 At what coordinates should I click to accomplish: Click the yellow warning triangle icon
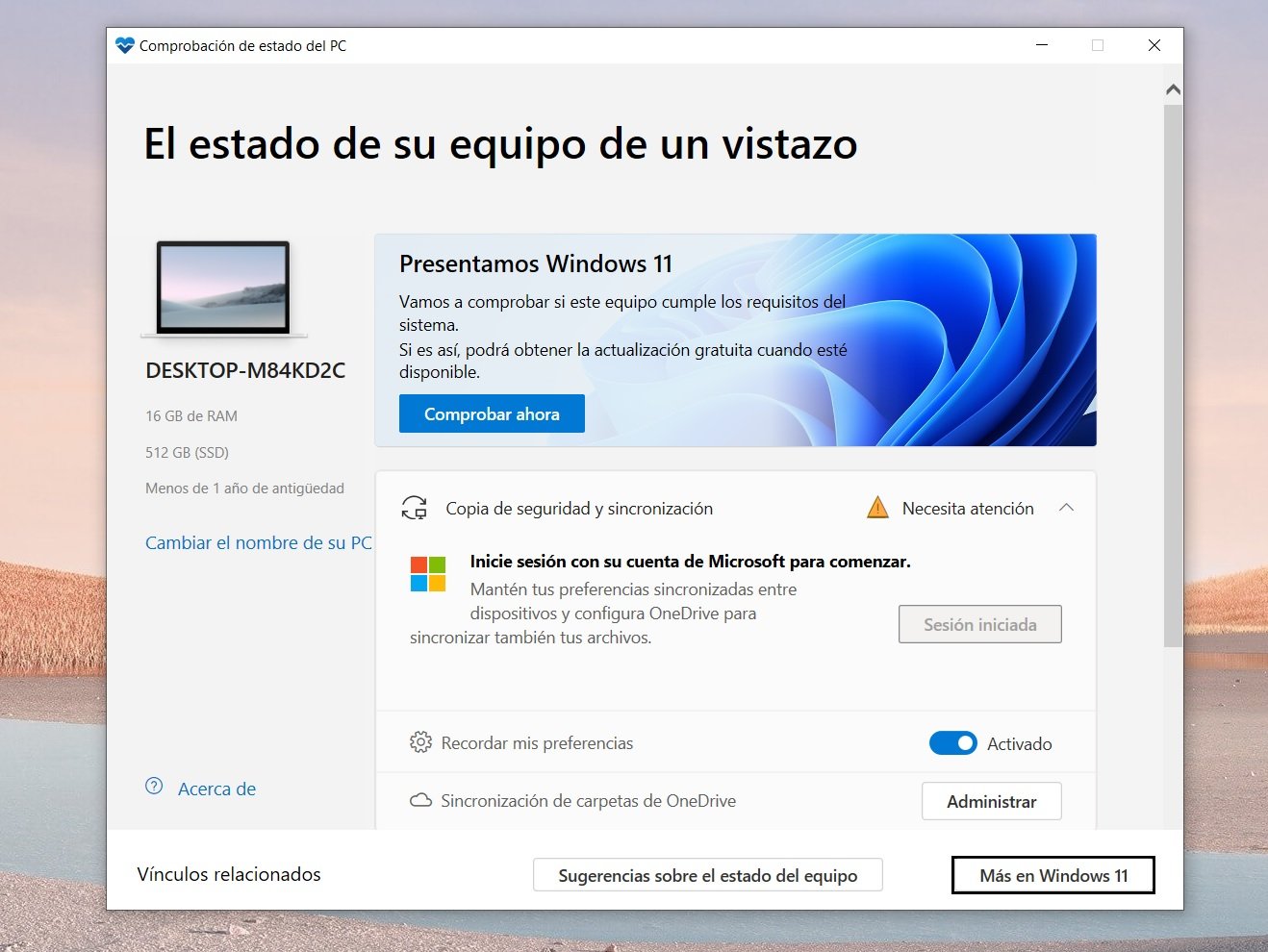click(x=877, y=507)
